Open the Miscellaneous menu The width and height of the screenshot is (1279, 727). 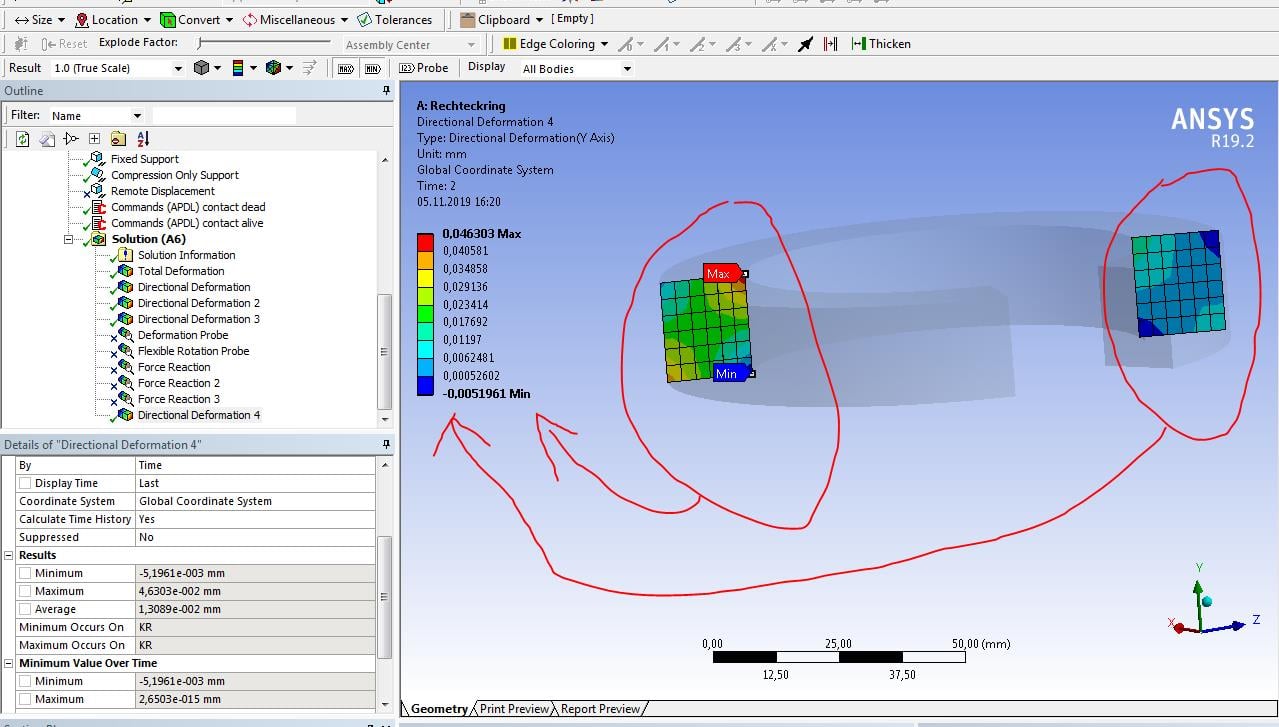tap(296, 19)
